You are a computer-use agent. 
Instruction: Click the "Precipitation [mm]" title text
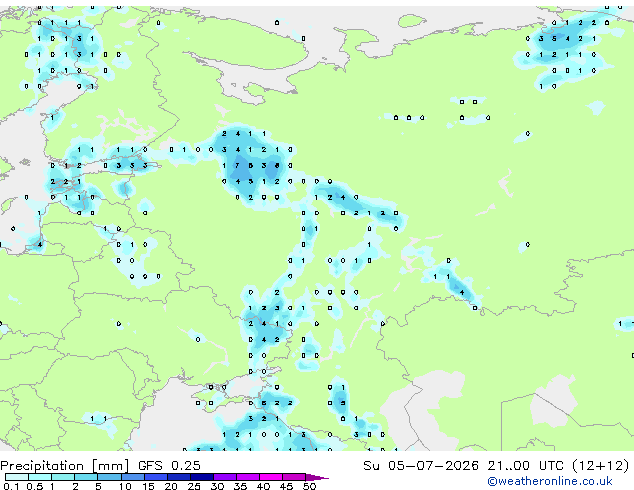(x=65, y=466)
